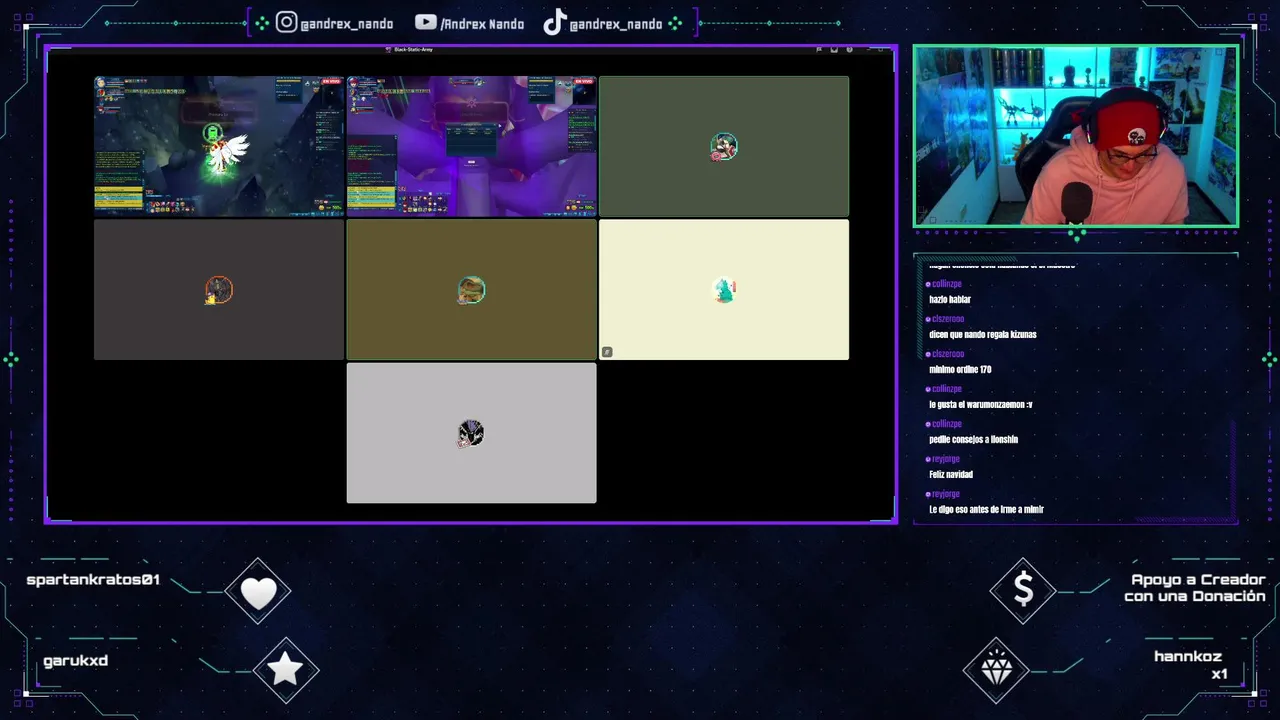Click the white heart follower icon
Image resolution: width=1280 pixels, height=720 pixels.
(x=258, y=592)
